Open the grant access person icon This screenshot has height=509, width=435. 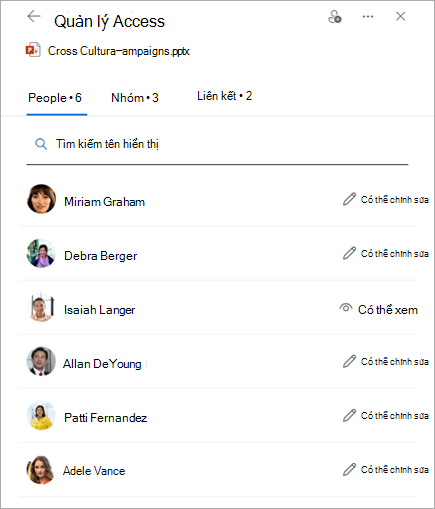tap(334, 17)
